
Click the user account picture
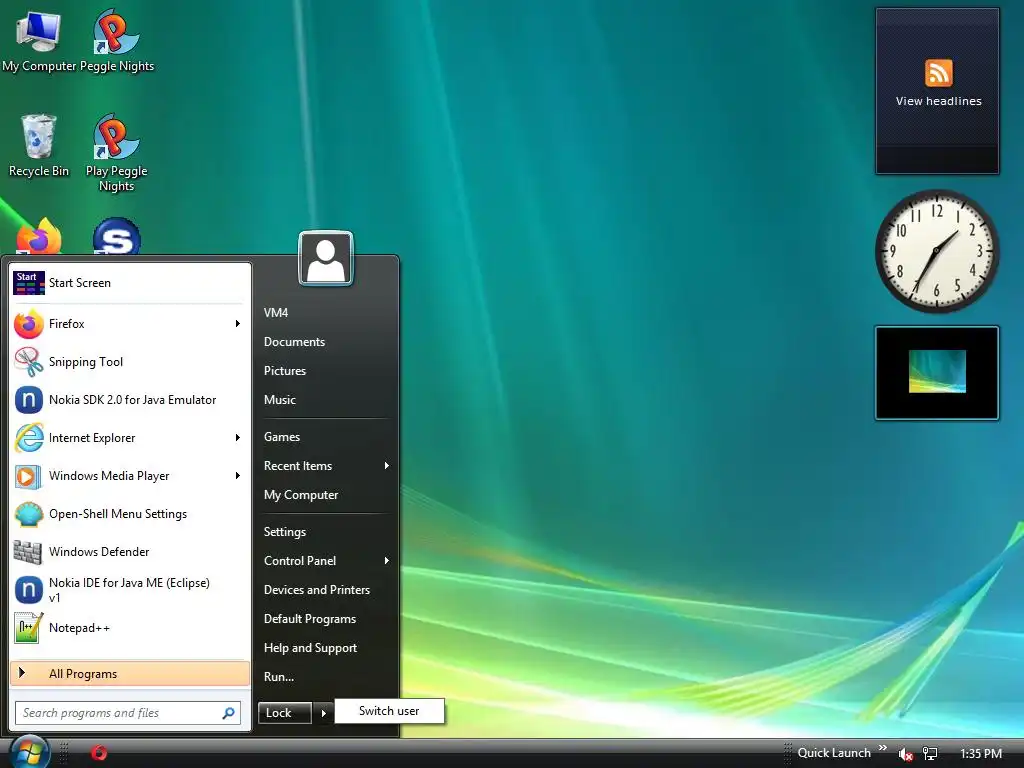point(326,259)
